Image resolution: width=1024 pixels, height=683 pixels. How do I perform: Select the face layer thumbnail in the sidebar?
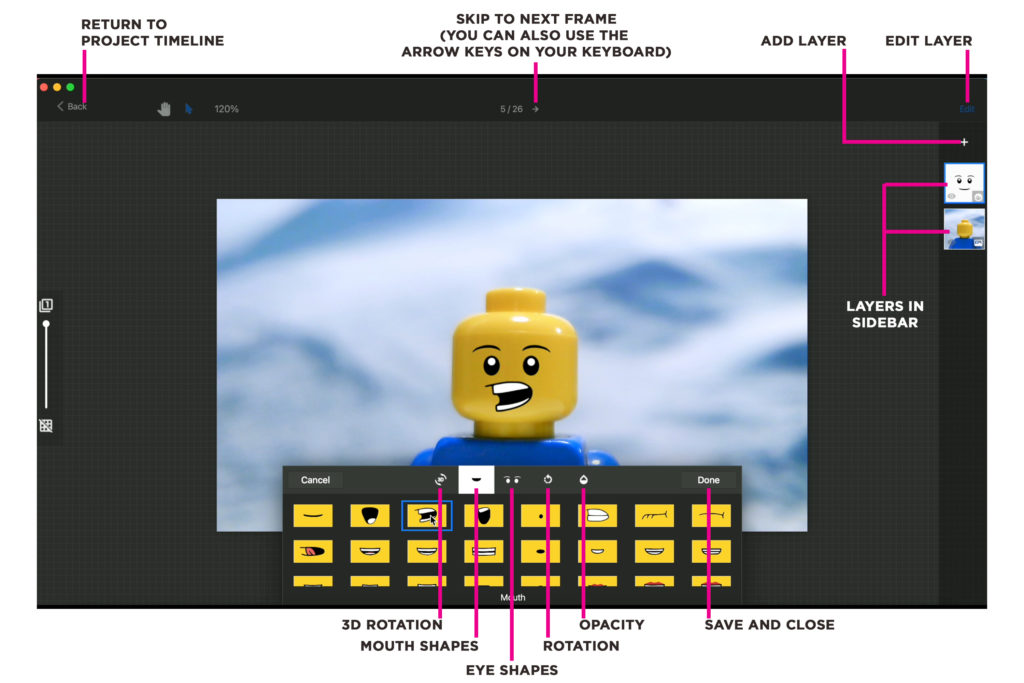click(963, 182)
